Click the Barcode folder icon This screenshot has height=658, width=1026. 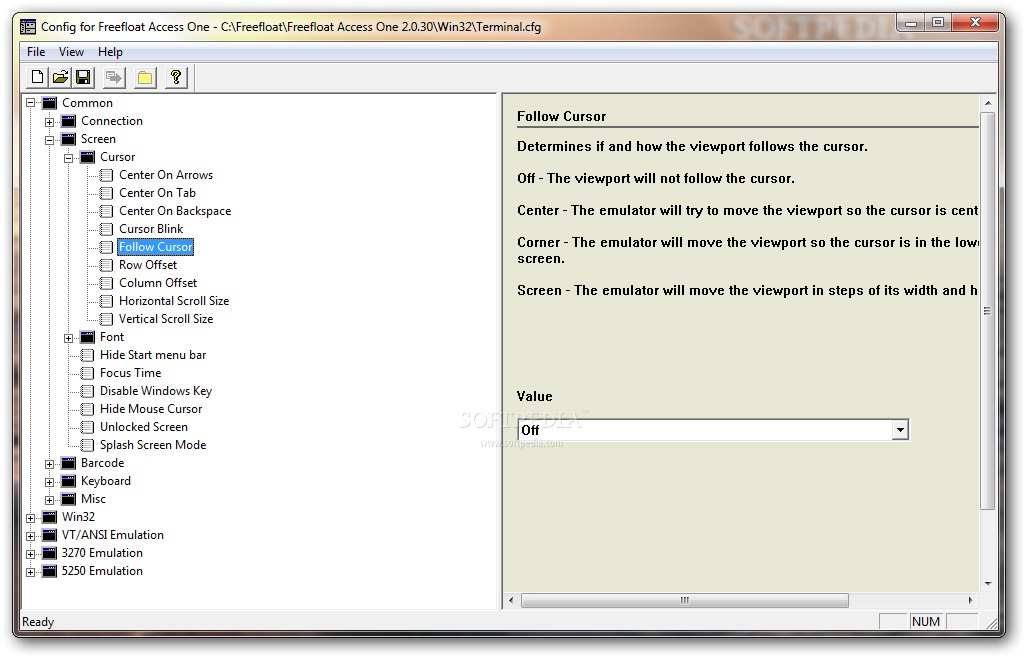(x=69, y=463)
